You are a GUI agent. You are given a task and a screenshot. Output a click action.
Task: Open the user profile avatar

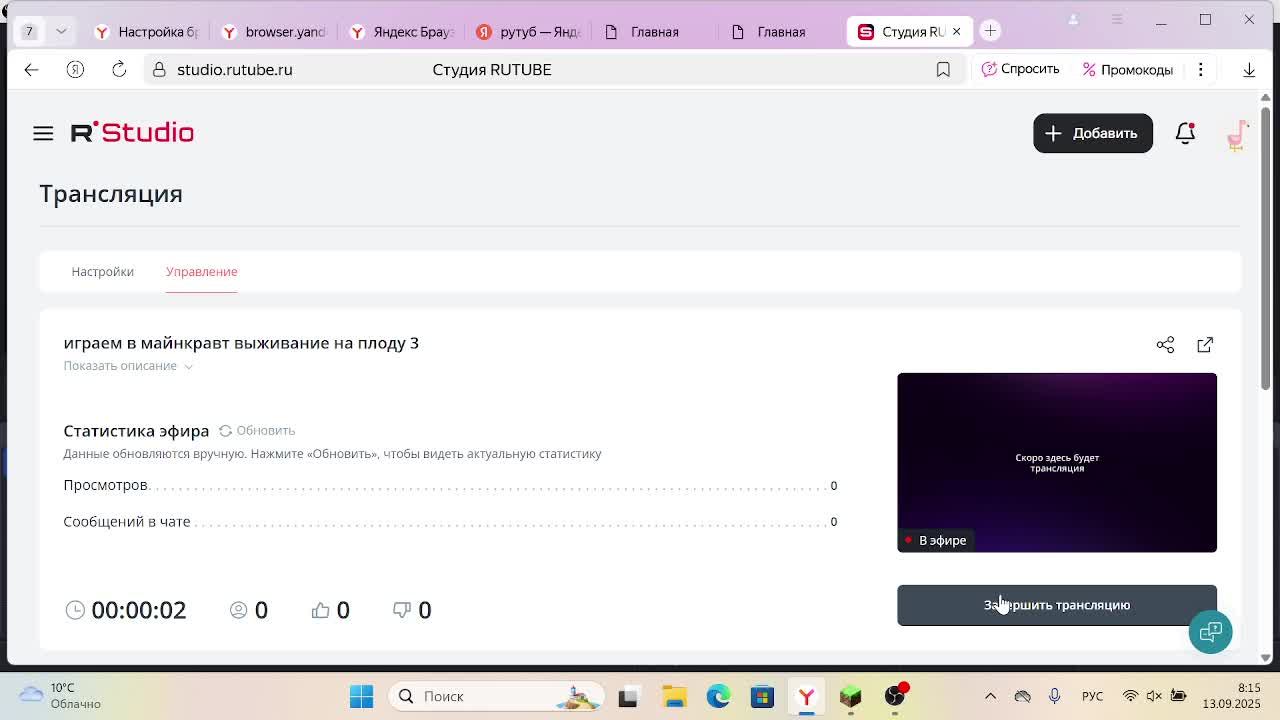(1237, 133)
